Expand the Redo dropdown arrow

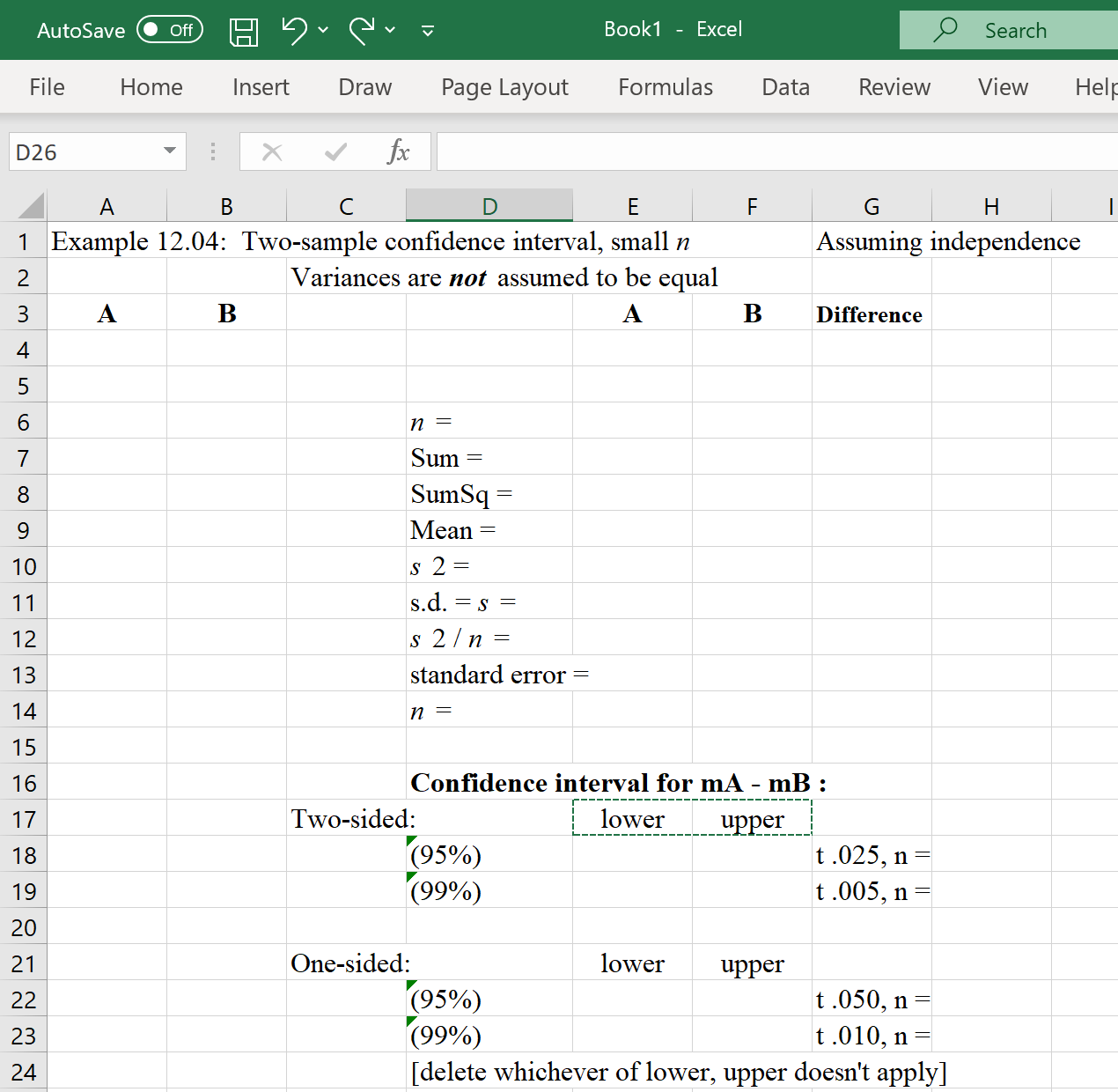click(x=390, y=30)
